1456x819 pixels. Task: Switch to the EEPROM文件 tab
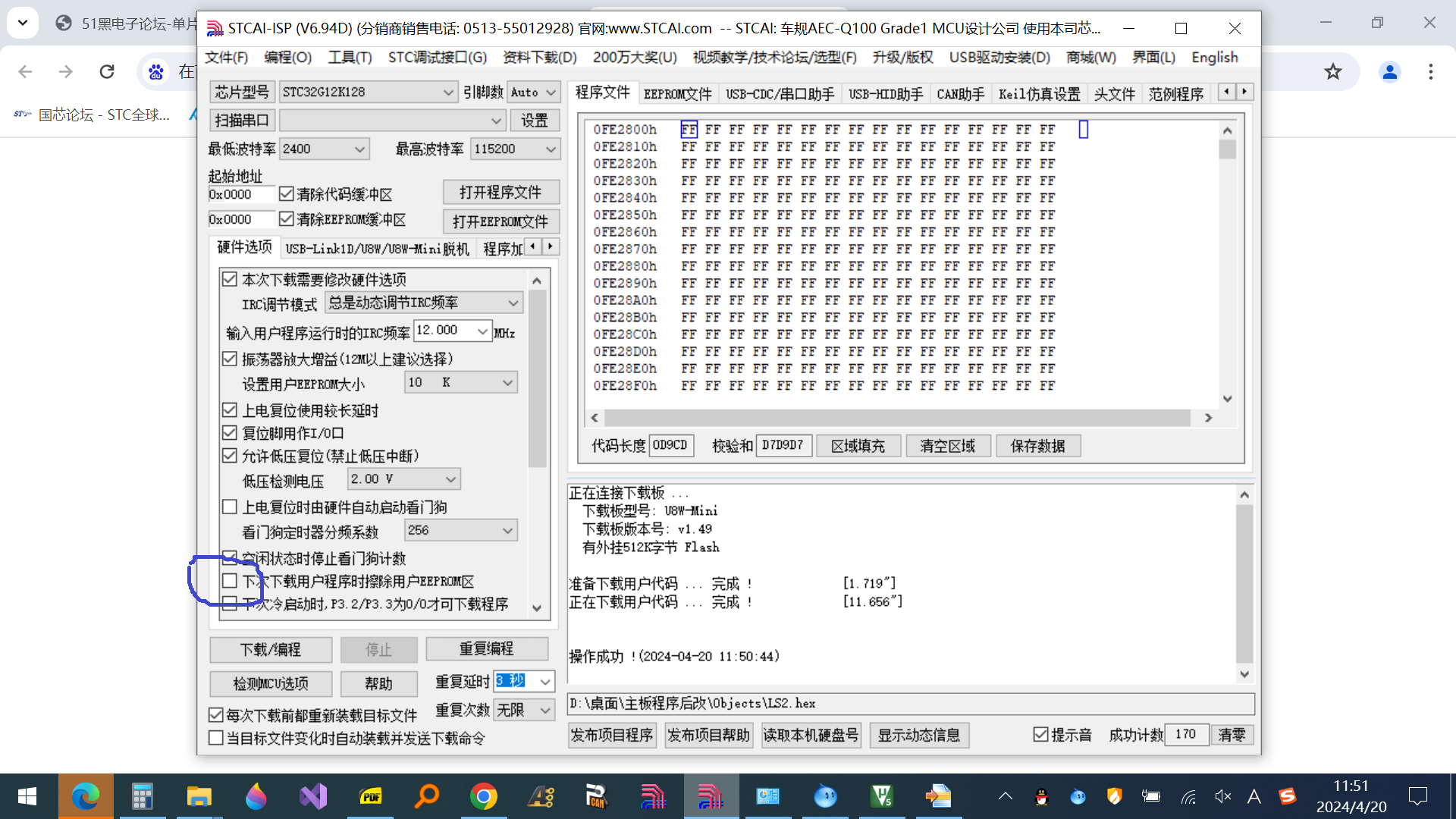point(678,94)
